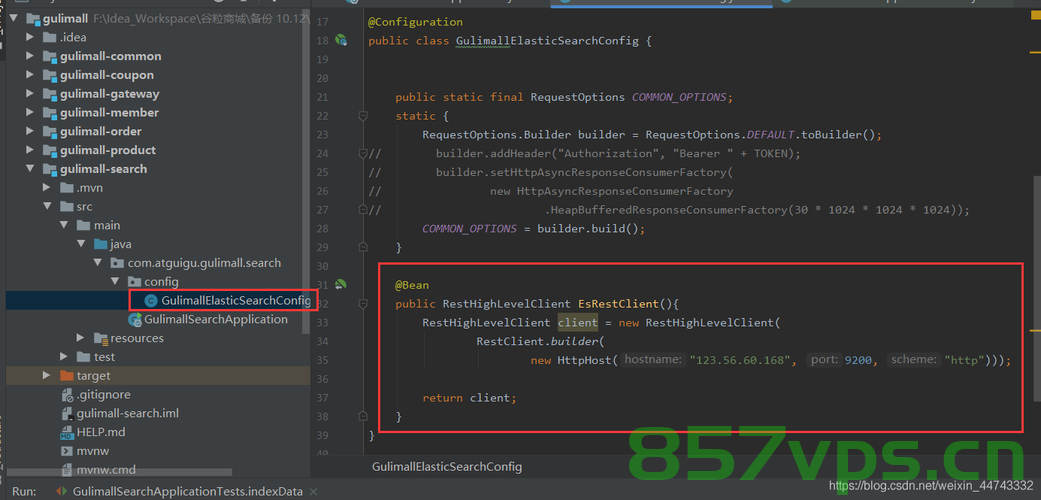The image size is (1041, 500).
Task: Expand gulimall-coupon module arrow
Action: point(31,75)
